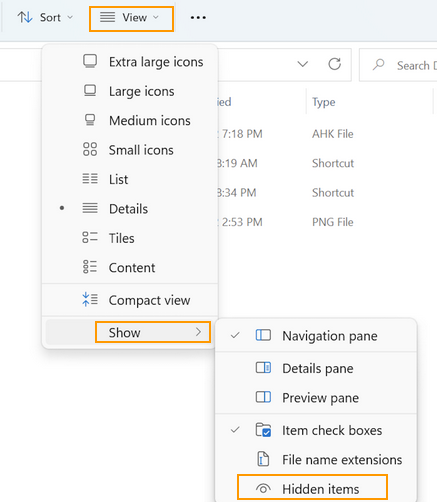Click the Preview pane layout icon
The image size is (437, 502).
tap(263, 397)
